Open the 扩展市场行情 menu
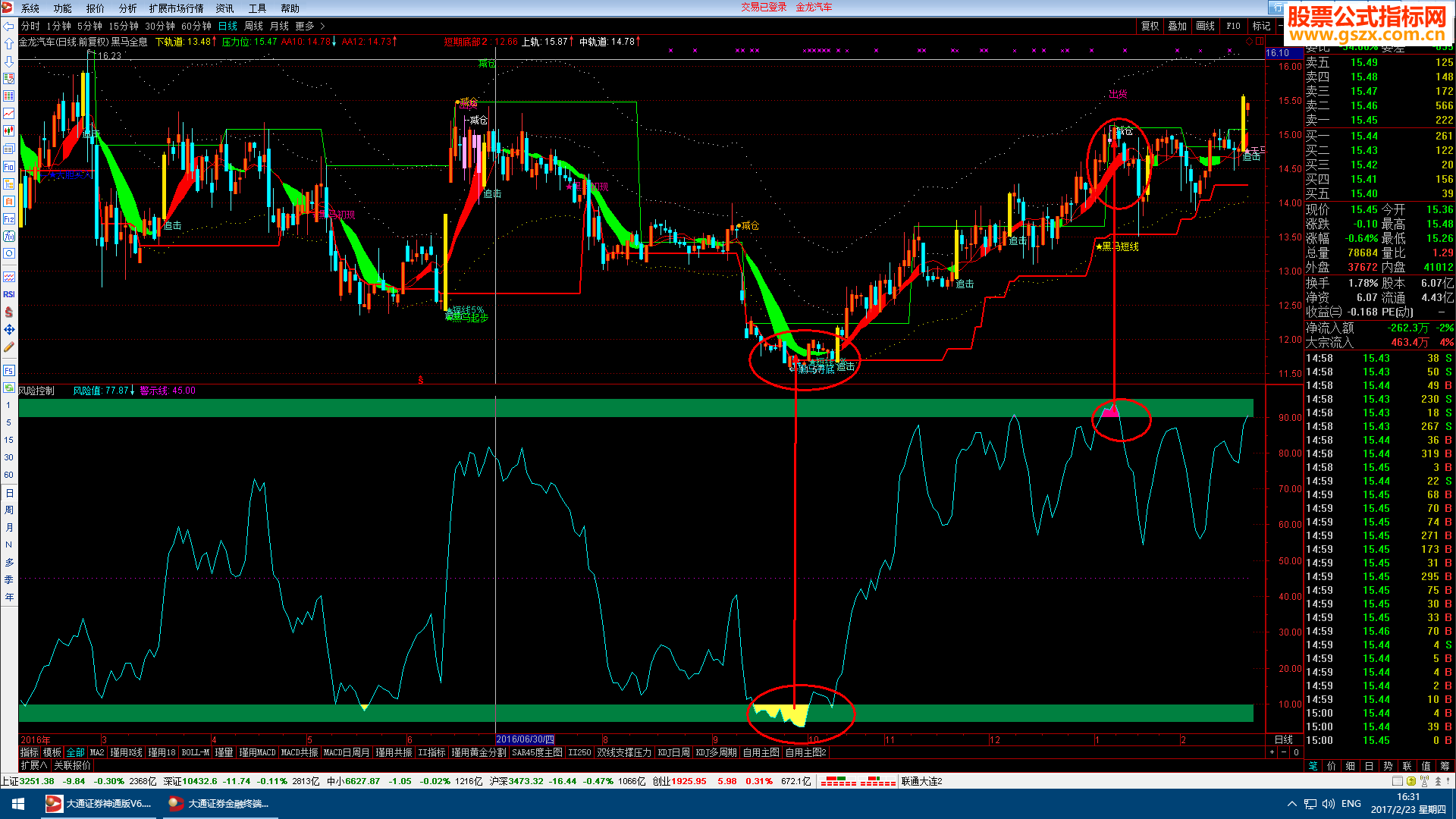 [x=176, y=8]
